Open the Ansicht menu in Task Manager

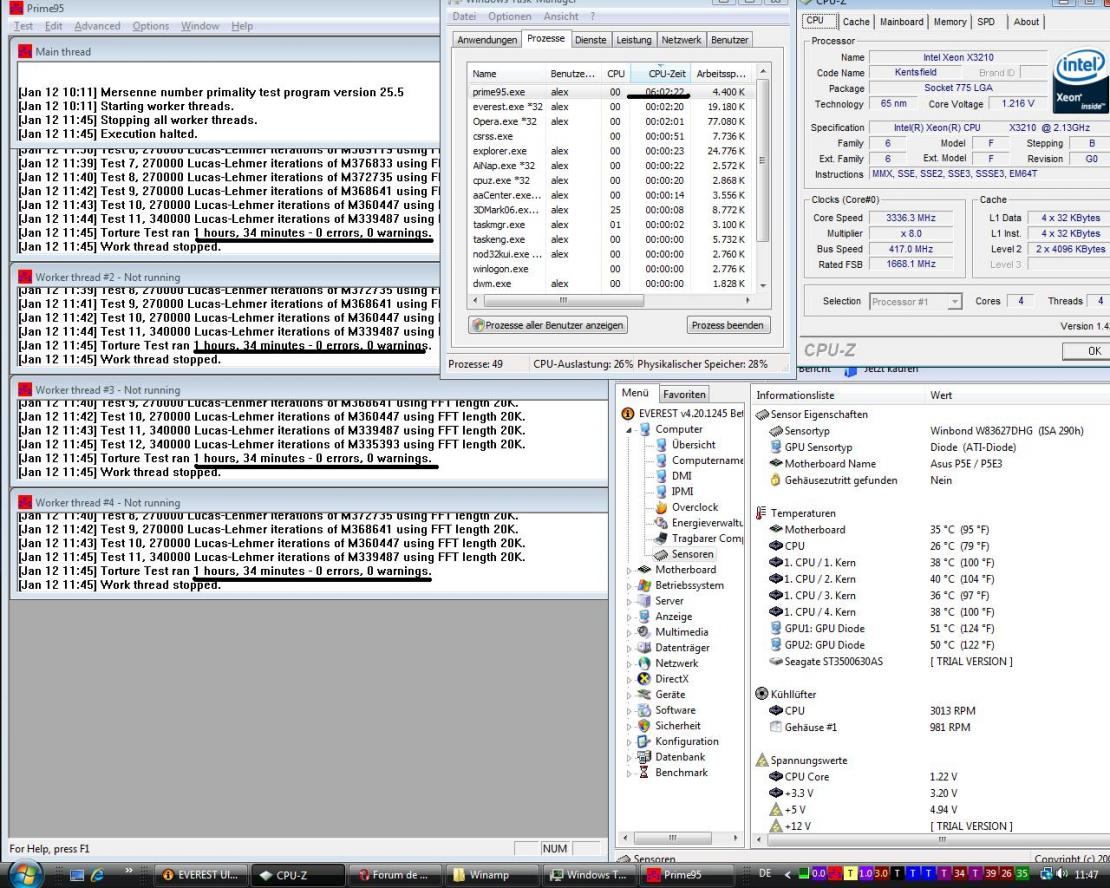pyautogui.click(x=561, y=16)
